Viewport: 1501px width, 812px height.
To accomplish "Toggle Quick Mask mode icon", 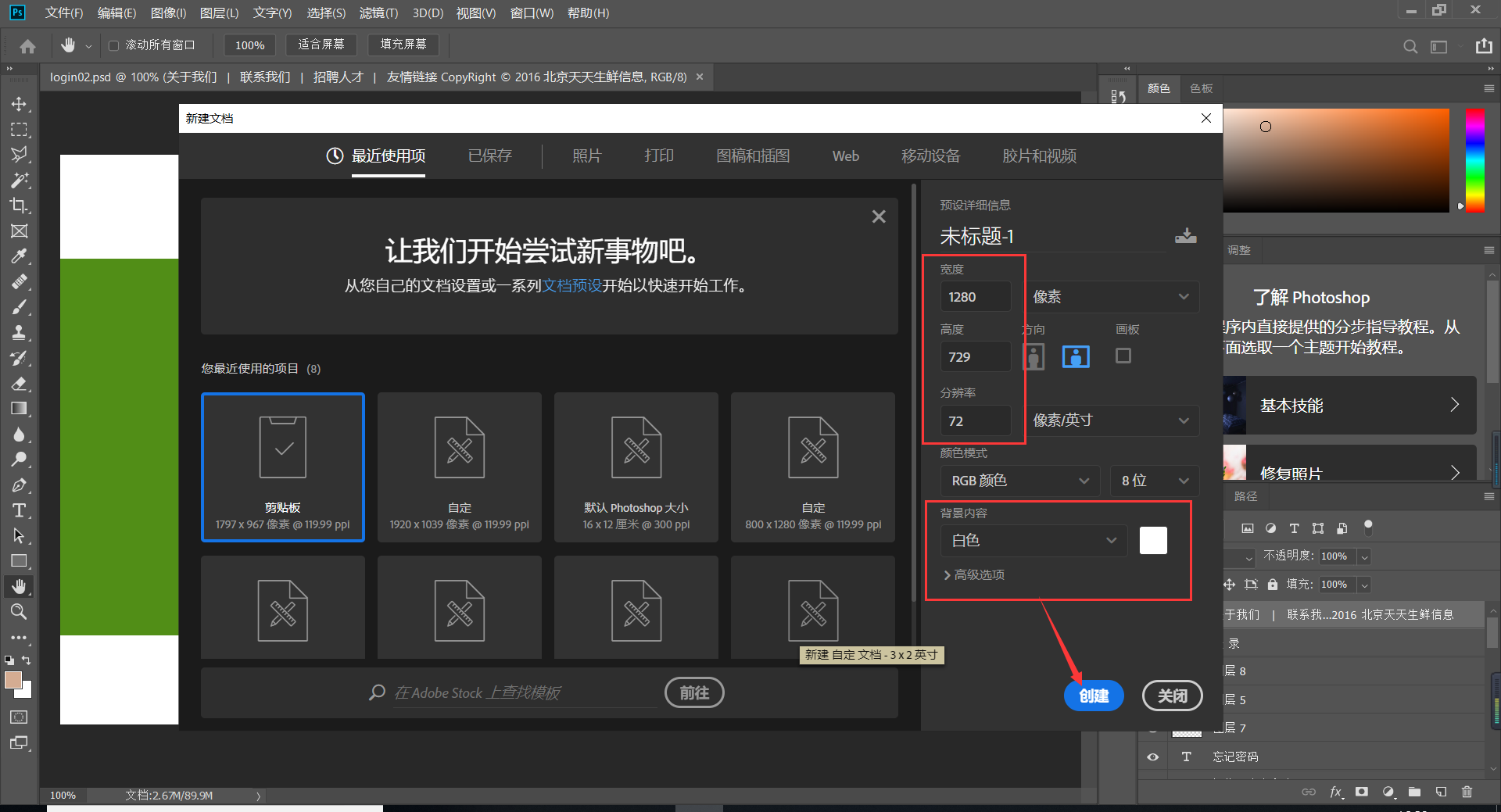I will point(19,717).
